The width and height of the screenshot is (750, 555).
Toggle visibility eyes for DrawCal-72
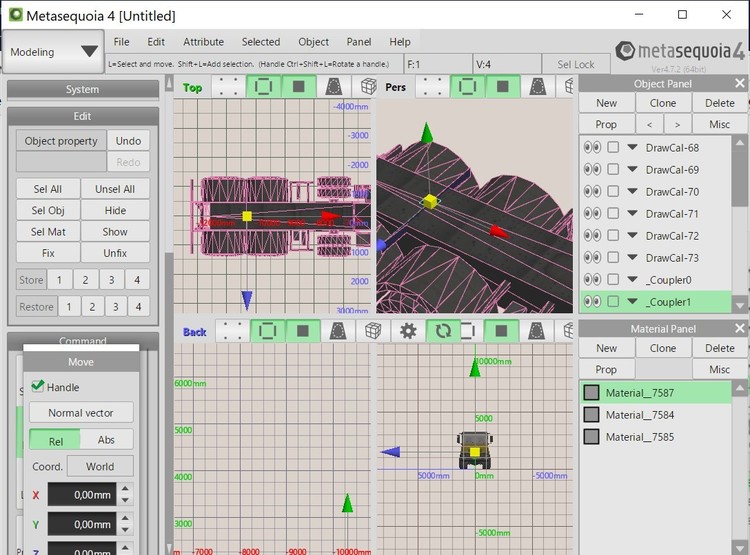point(592,235)
